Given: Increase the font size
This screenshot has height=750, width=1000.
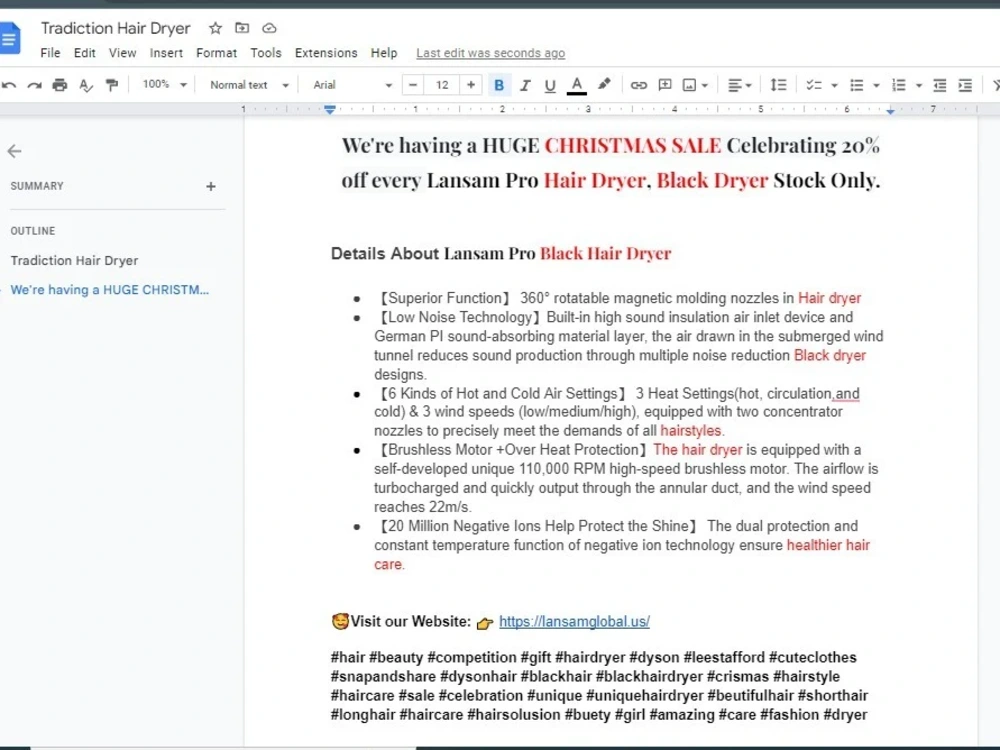Looking at the screenshot, I should (x=471, y=85).
